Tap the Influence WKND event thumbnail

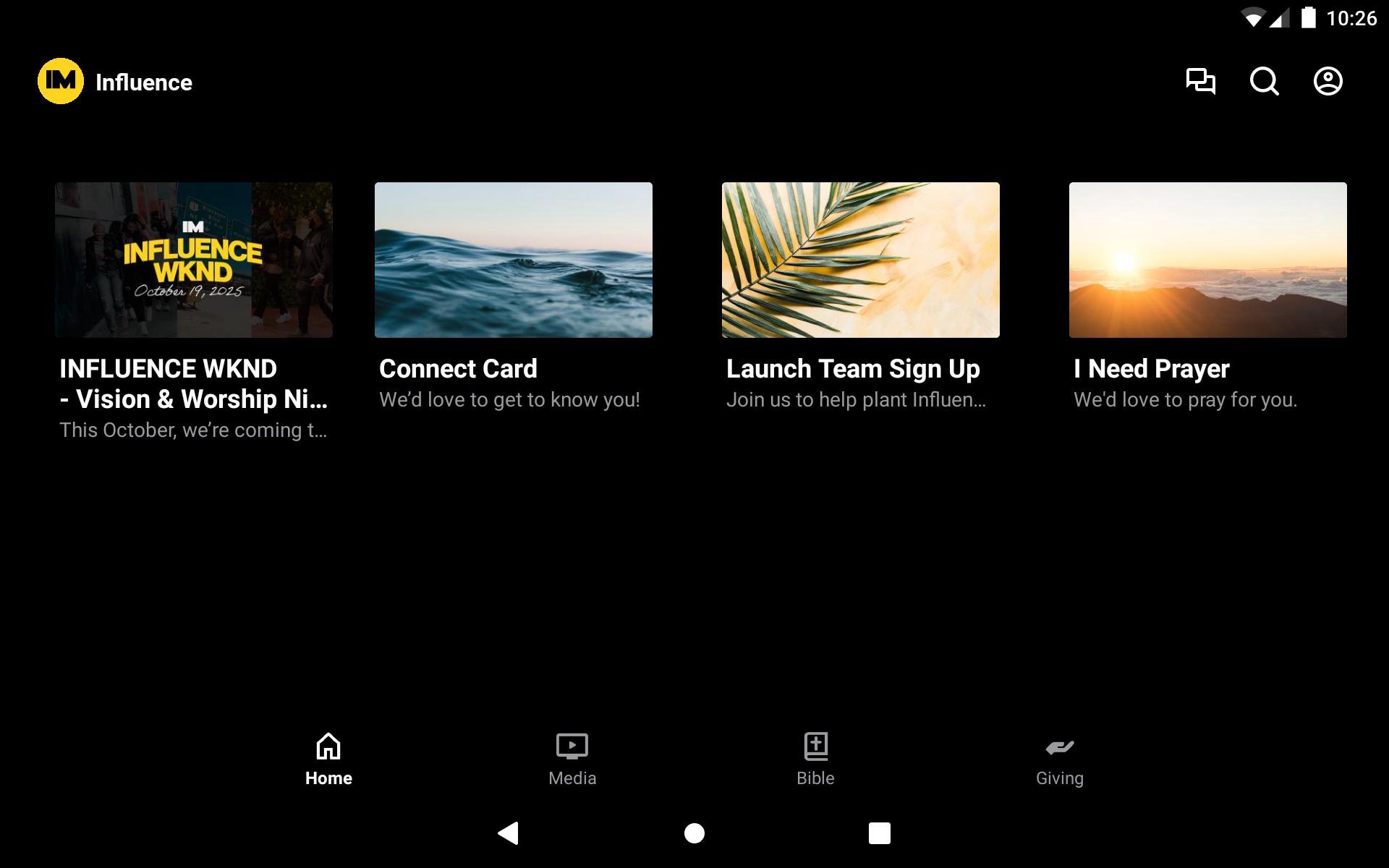click(194, 260)
